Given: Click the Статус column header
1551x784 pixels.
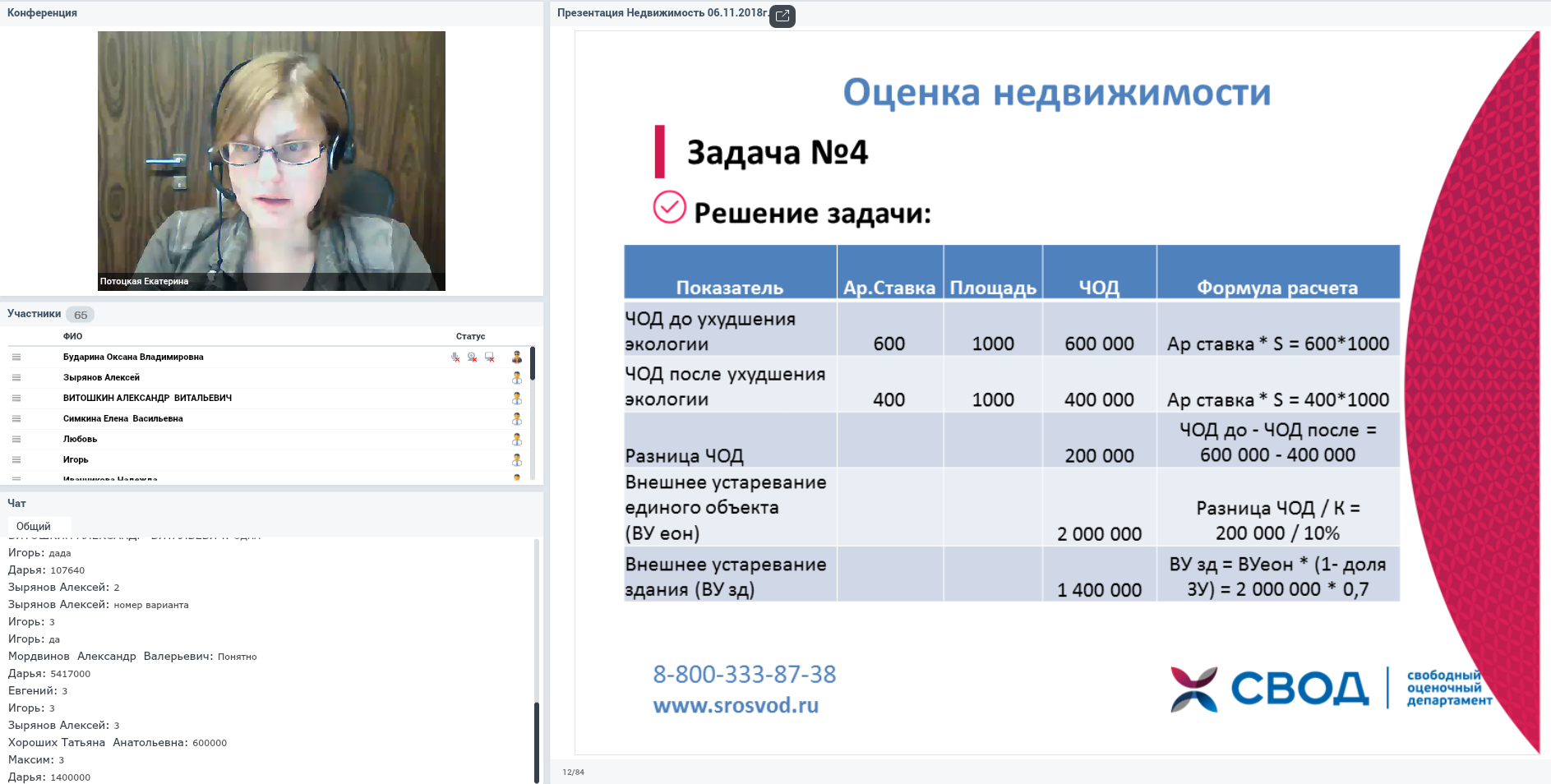Looking at the screenshot, I should [x=470, y=336].
